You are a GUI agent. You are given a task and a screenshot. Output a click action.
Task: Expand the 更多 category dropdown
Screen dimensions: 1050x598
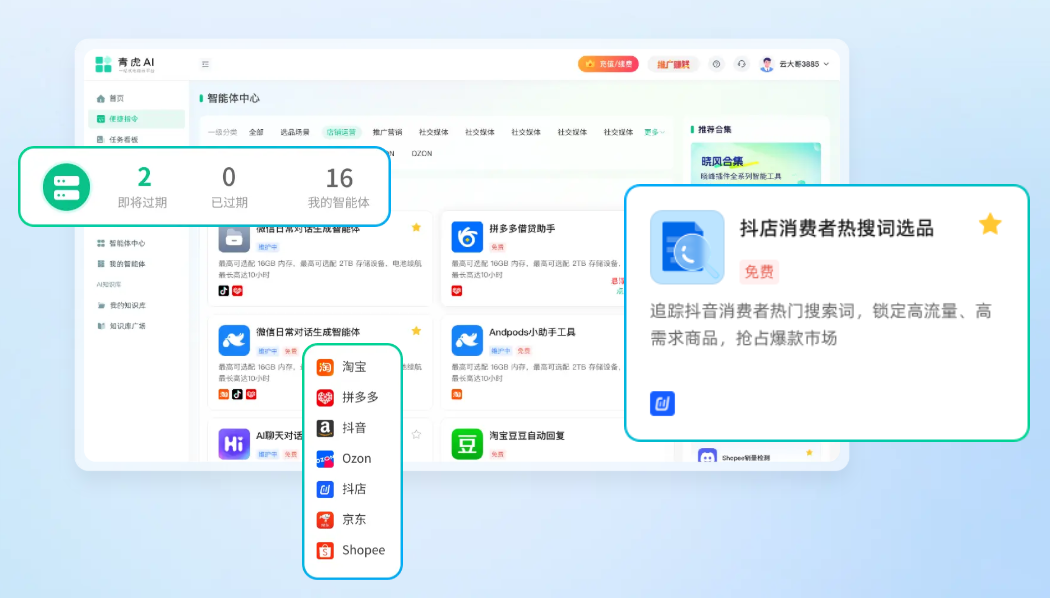(x=654, y=132)
